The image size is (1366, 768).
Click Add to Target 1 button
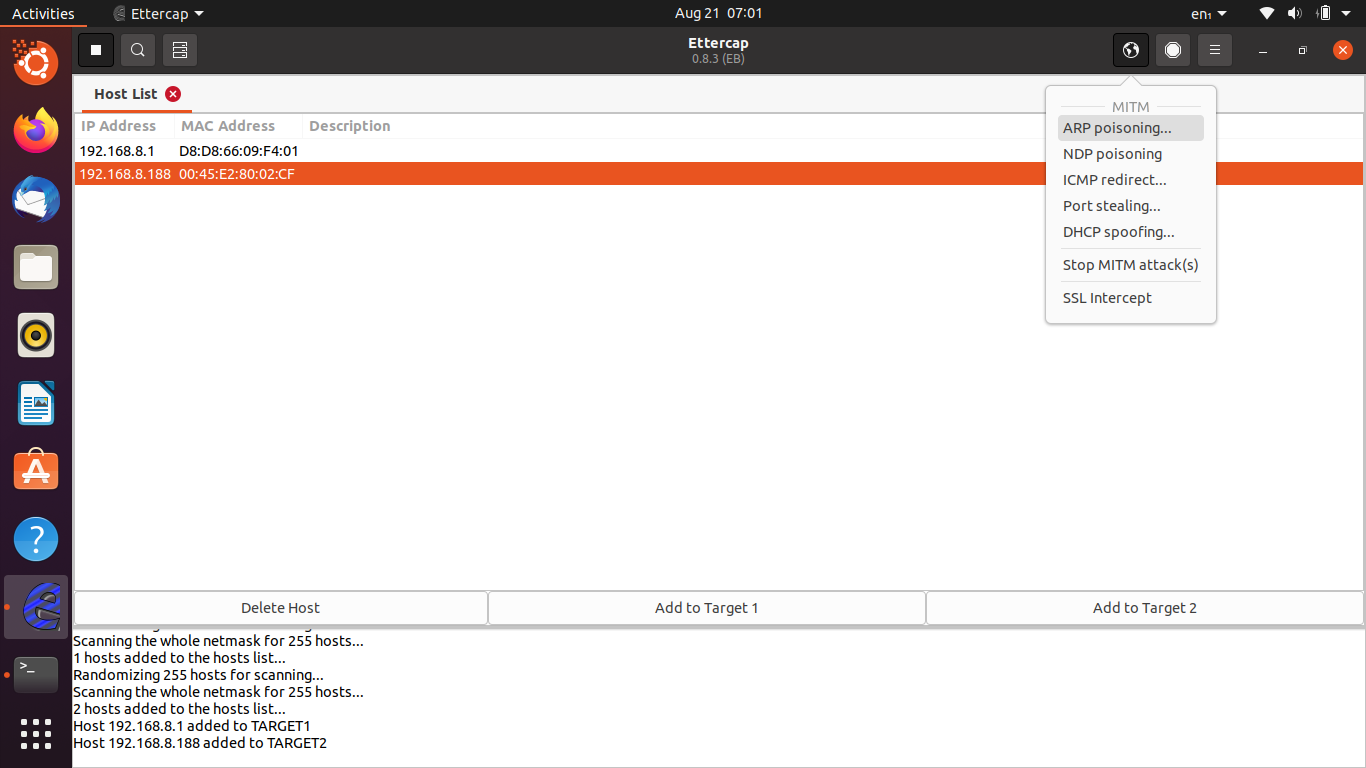tap(707, 608)
